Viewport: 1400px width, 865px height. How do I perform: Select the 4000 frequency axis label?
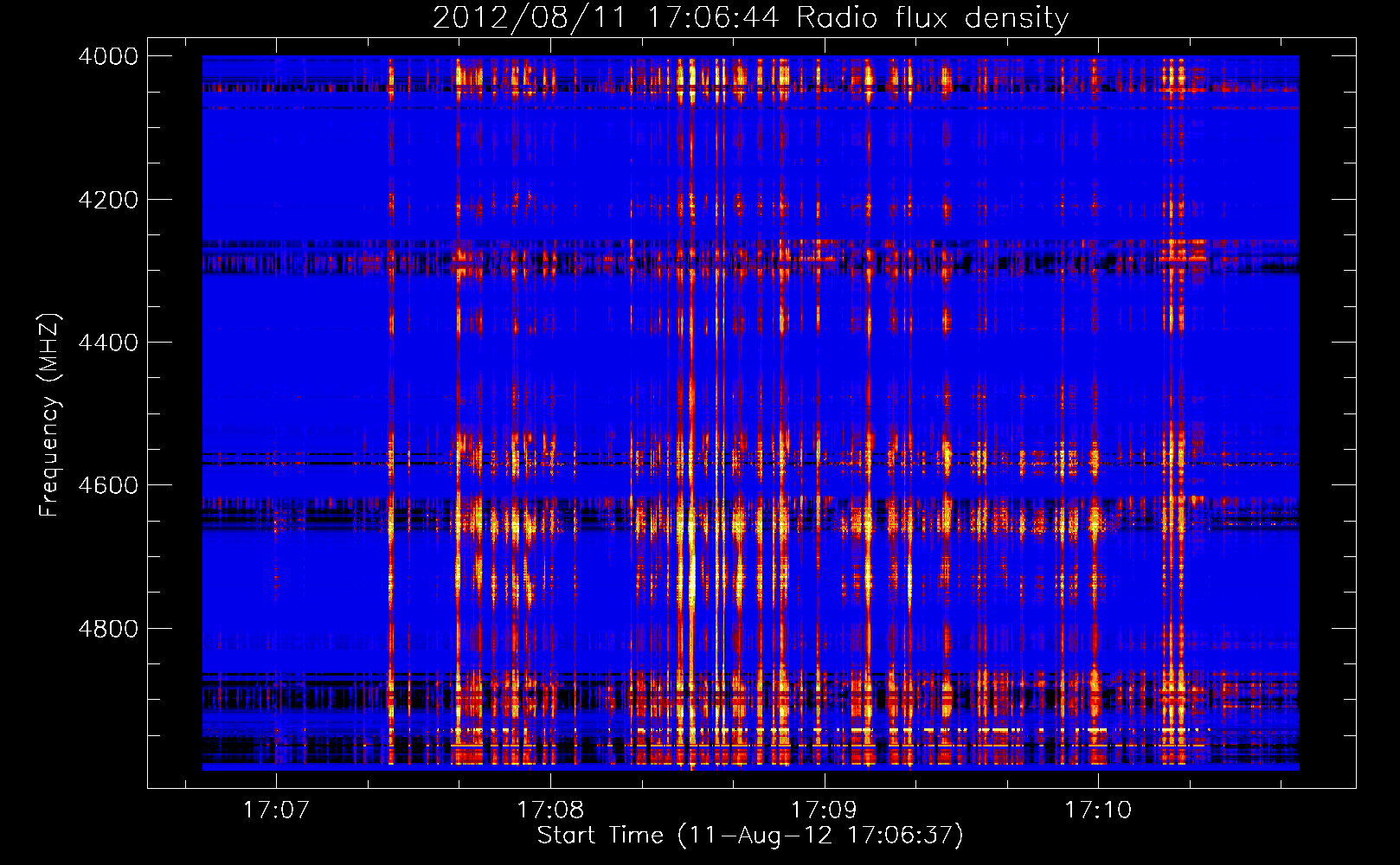pyautogui.click(x=108, y=56)
